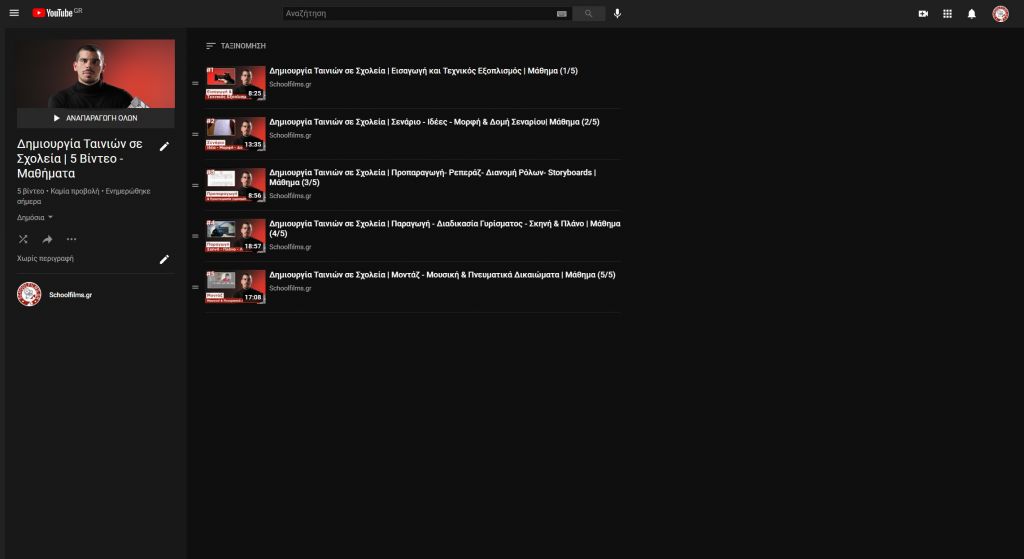
Task: Open the lesson 1/5 video title
Action: coord(423,71)
